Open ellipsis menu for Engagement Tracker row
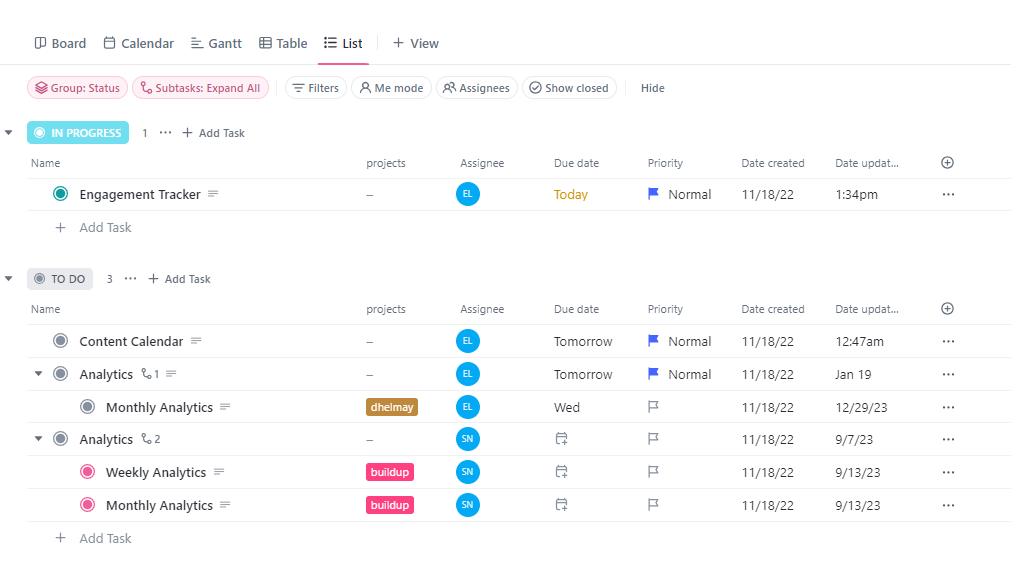1011x569 pixels. pyautogui.click(x=948, y=195)
